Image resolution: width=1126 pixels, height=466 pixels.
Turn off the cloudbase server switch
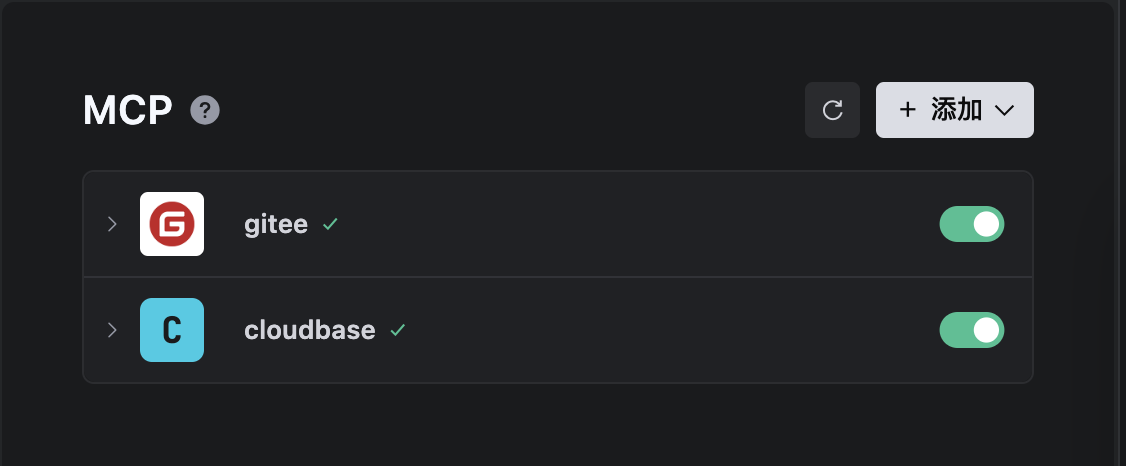pos(971,330)
